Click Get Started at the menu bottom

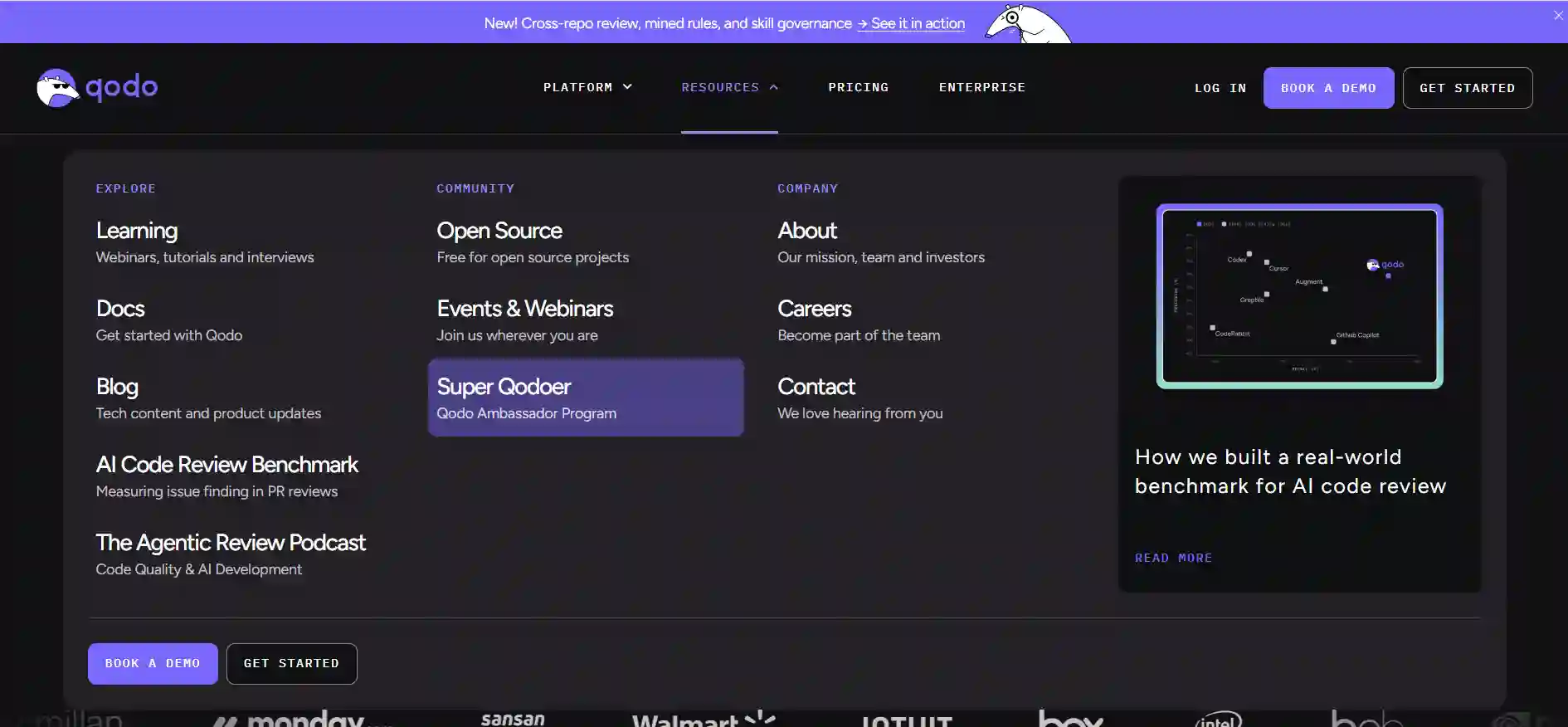291,663
